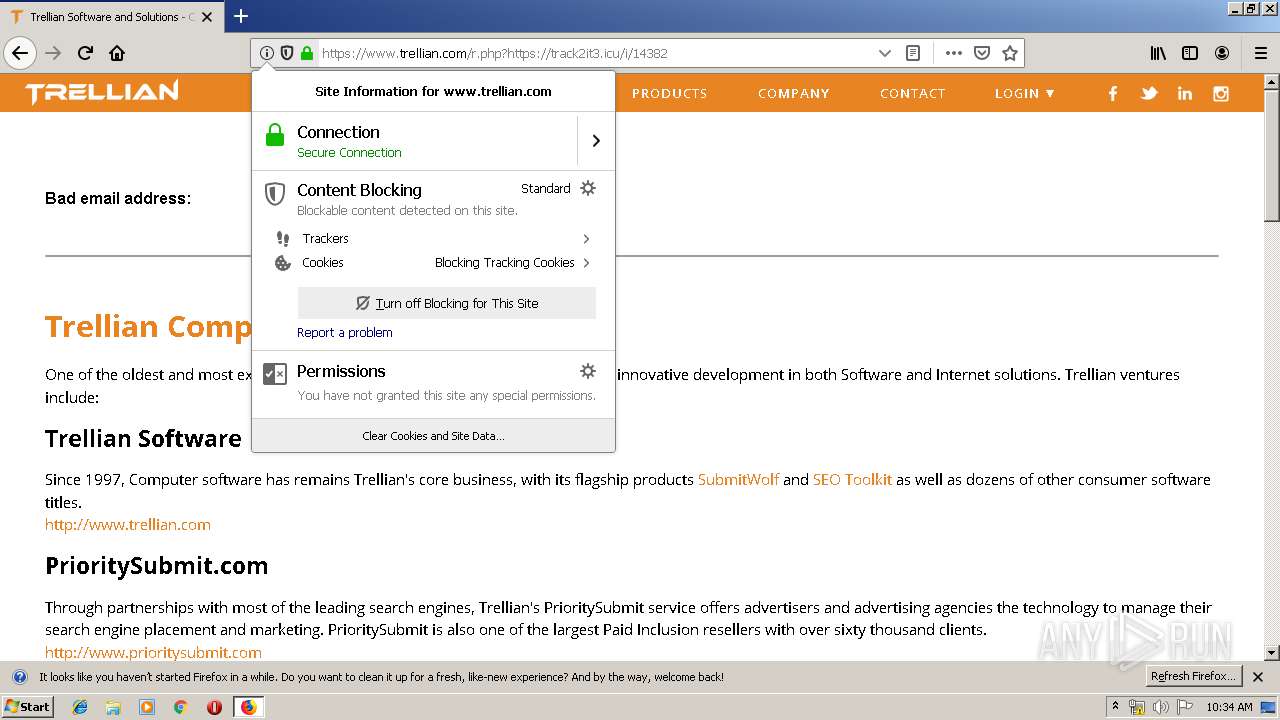Close the Trellian Software and Solutions tab

(x=207, y=17)
